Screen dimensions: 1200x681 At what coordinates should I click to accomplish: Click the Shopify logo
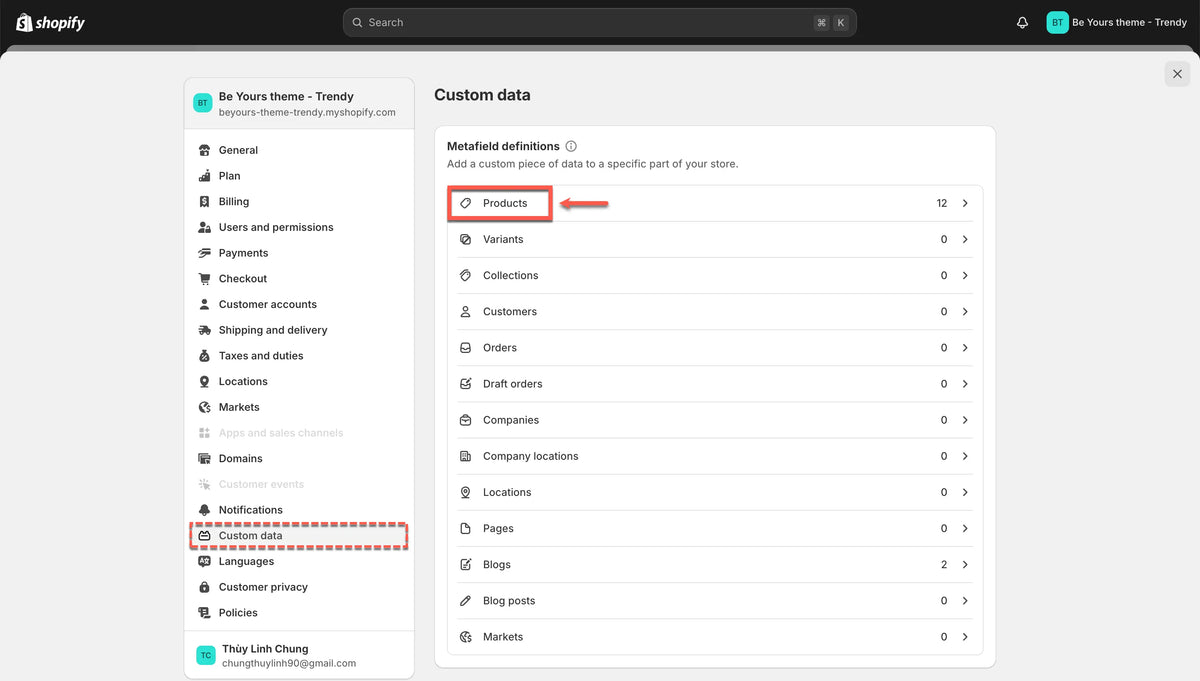point(51,22)
